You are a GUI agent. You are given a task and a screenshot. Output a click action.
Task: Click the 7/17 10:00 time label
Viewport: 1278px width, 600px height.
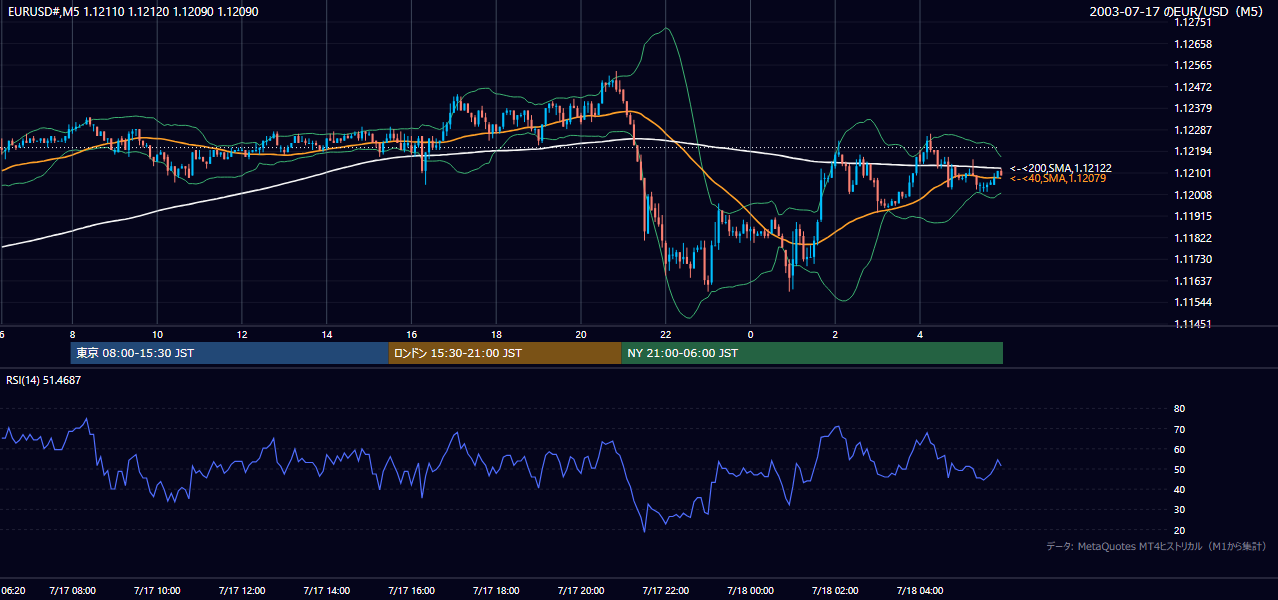[158, 591]
